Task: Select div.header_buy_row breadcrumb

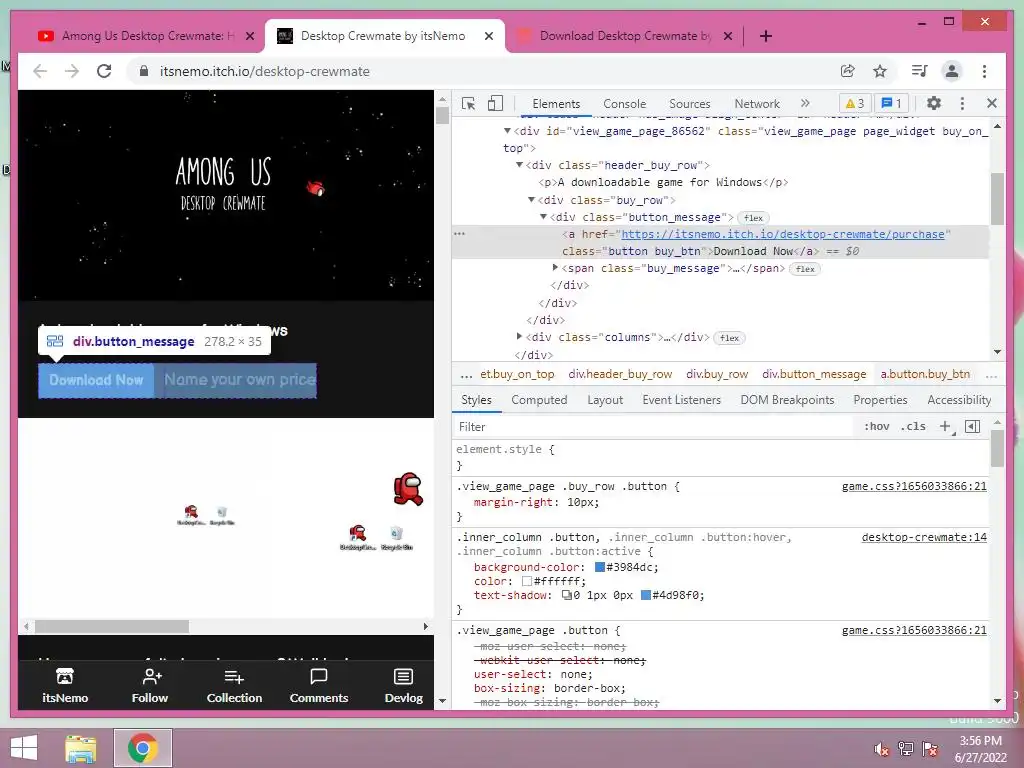Action: click(620, 374)
